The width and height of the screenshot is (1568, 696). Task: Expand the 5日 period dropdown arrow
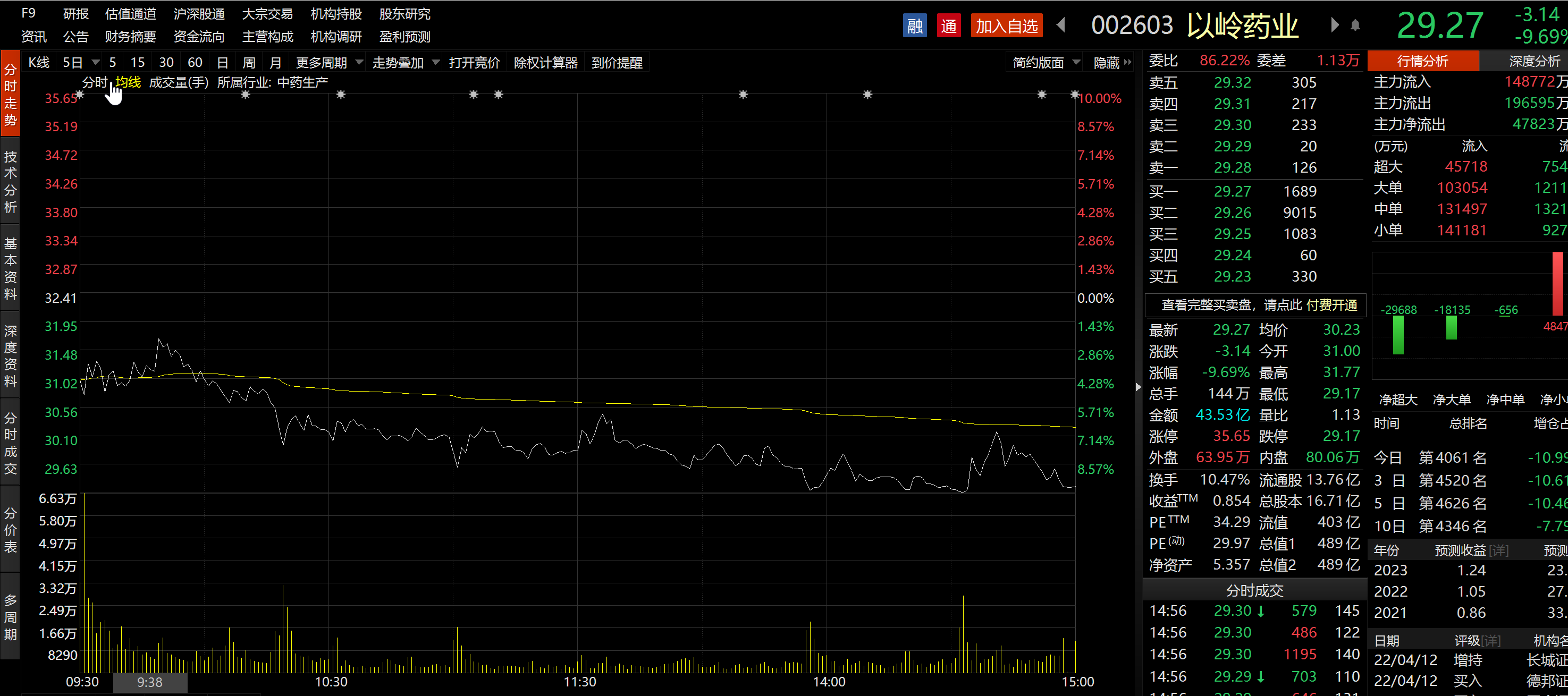pos(95,63)
